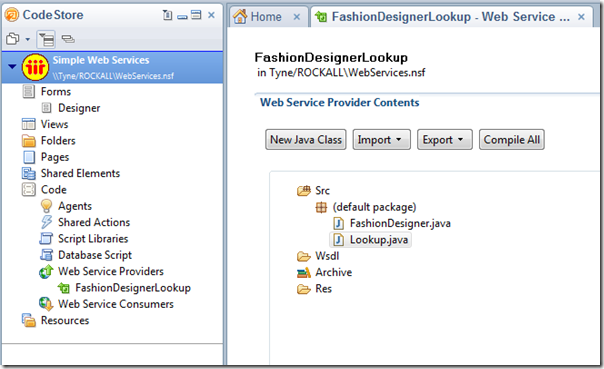The width and height of the screenshot is (604, 369).
Task: Select the Src folder
Action: pos(322,191)
